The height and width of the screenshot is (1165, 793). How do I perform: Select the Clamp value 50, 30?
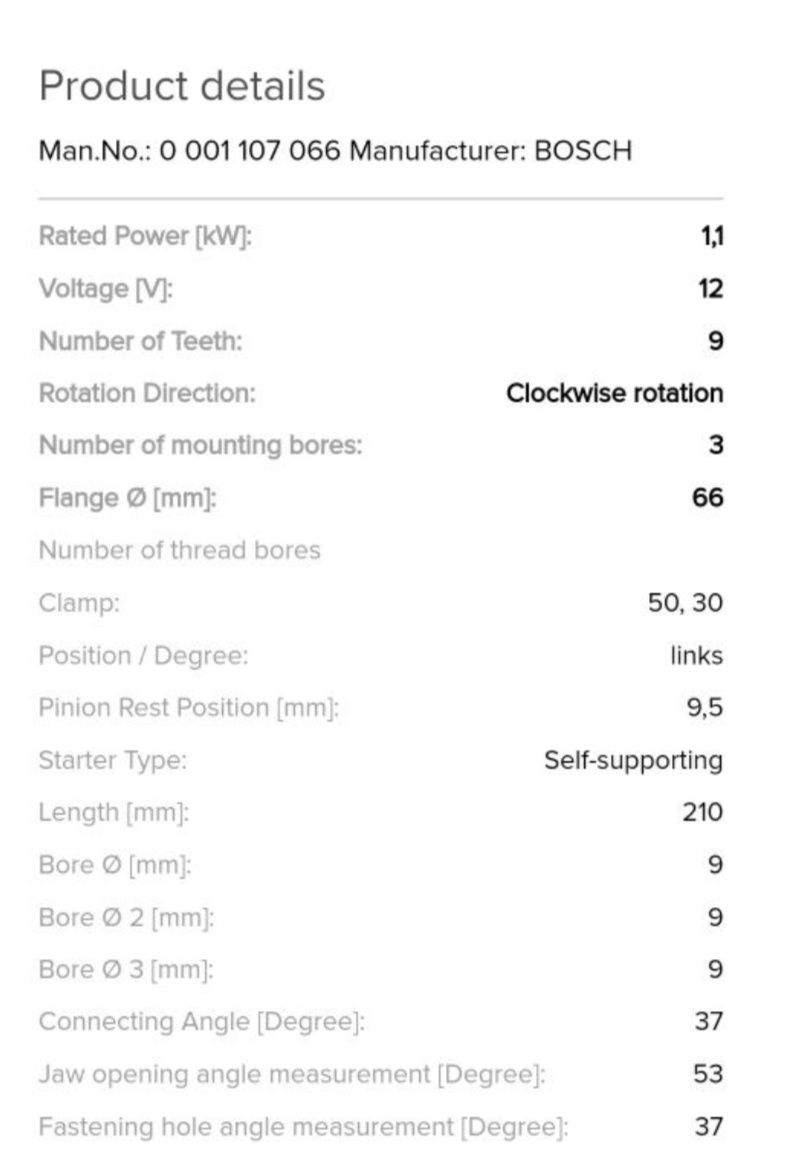[685, 603]
